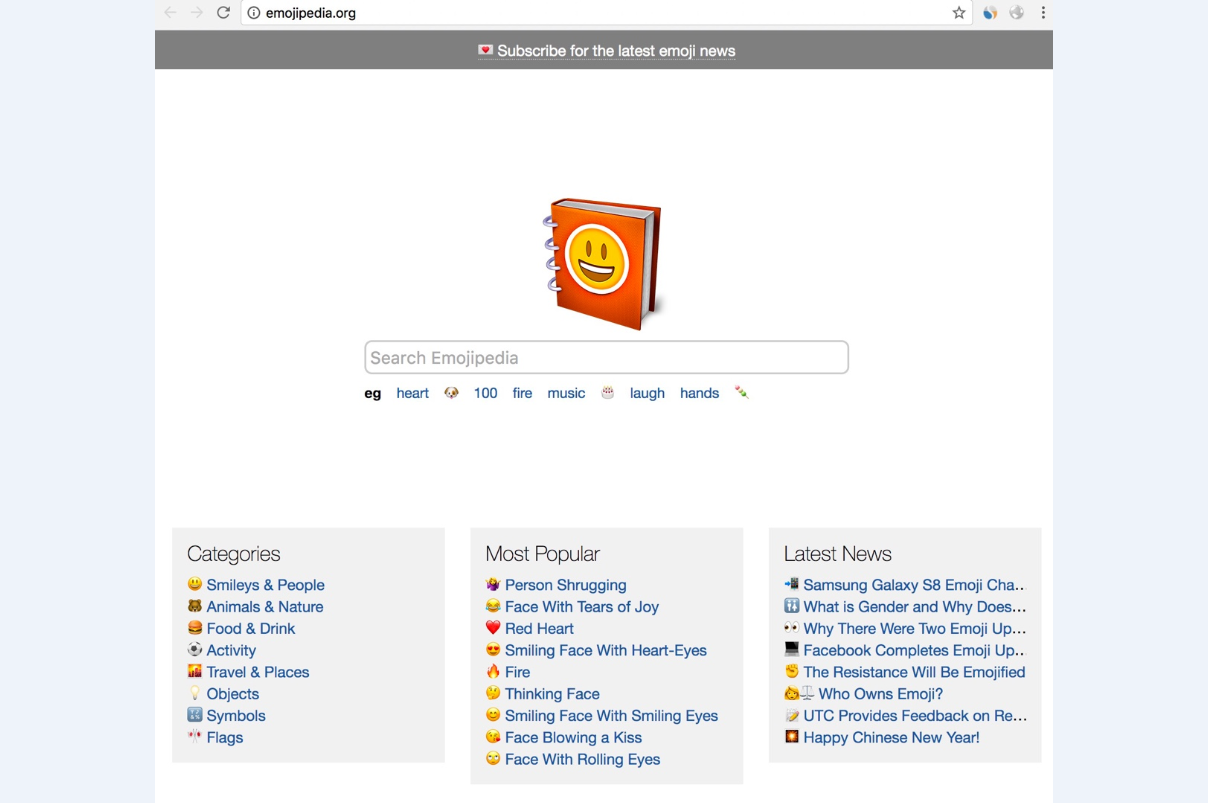Open the Travel & Places category

(258, 672)
